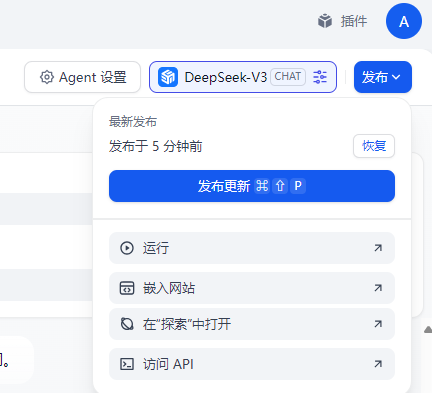The image size is (432, 393).
Task: Open Agent 设置 settings
Action: point(82,77)
